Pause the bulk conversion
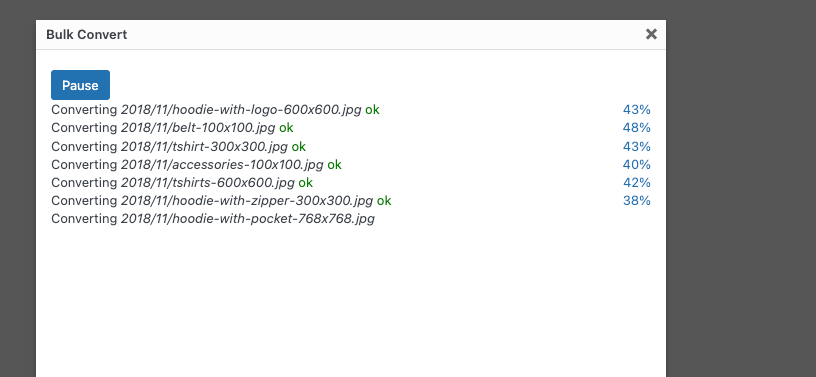The image size is (816, 377). click(x=80, y=85)
